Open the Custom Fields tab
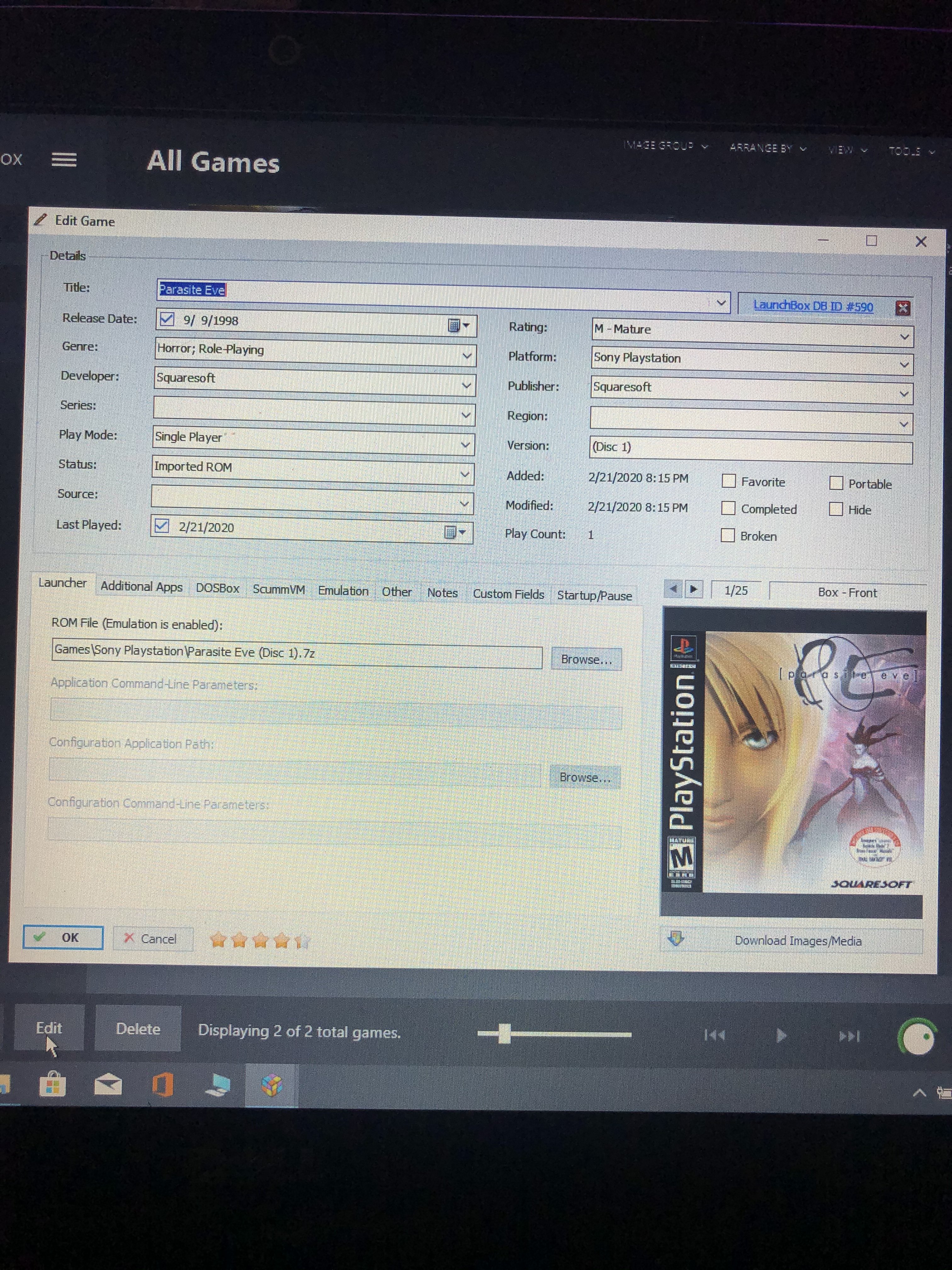952x1270 pixels. pos(508,594)
